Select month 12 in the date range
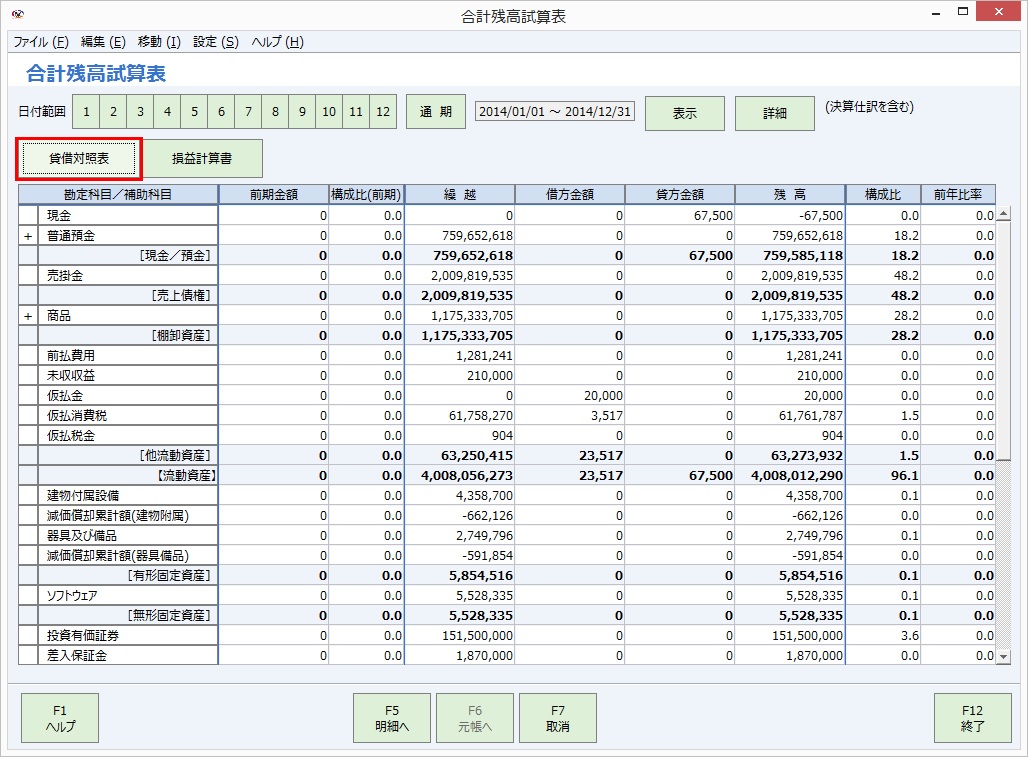Viewport: 1028px width, 757px height. (x=382, y=111)
